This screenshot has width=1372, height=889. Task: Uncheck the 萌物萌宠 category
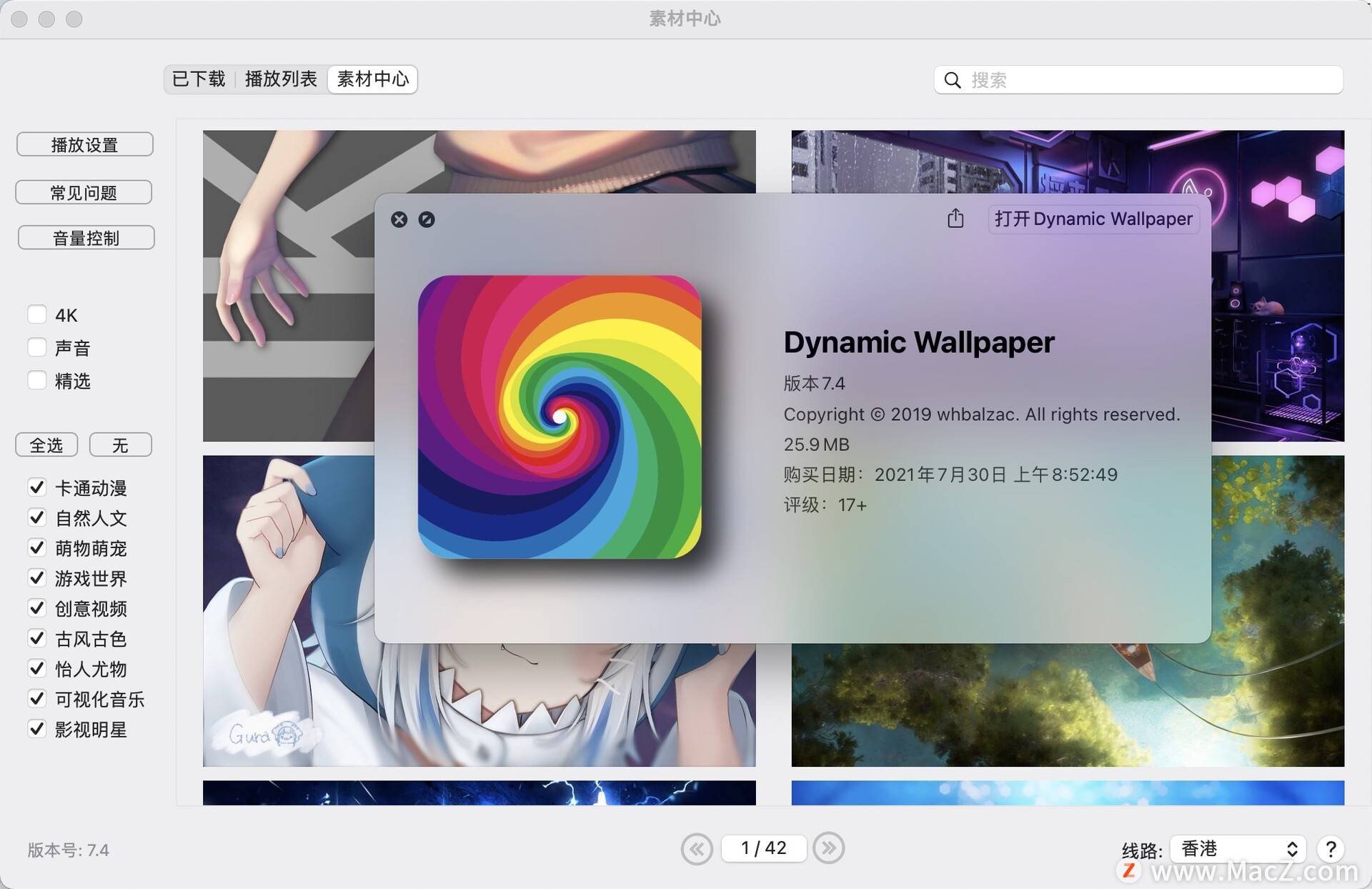point(37,547)
